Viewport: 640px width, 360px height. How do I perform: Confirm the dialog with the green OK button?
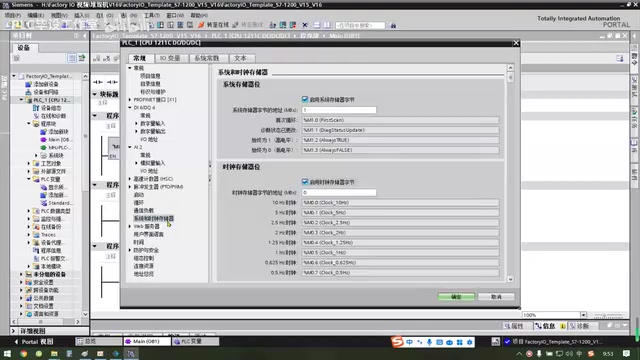(x=456, y=297)
